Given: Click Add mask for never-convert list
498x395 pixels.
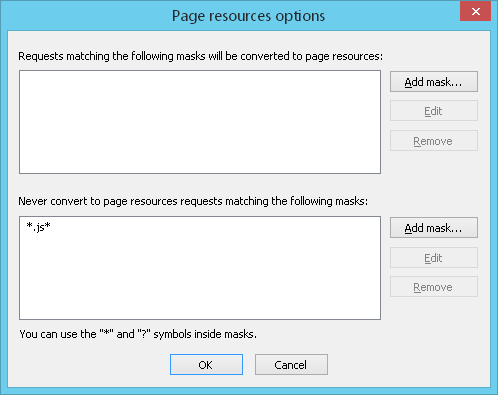Looking at the screenshot, I should tap(434, 228).
